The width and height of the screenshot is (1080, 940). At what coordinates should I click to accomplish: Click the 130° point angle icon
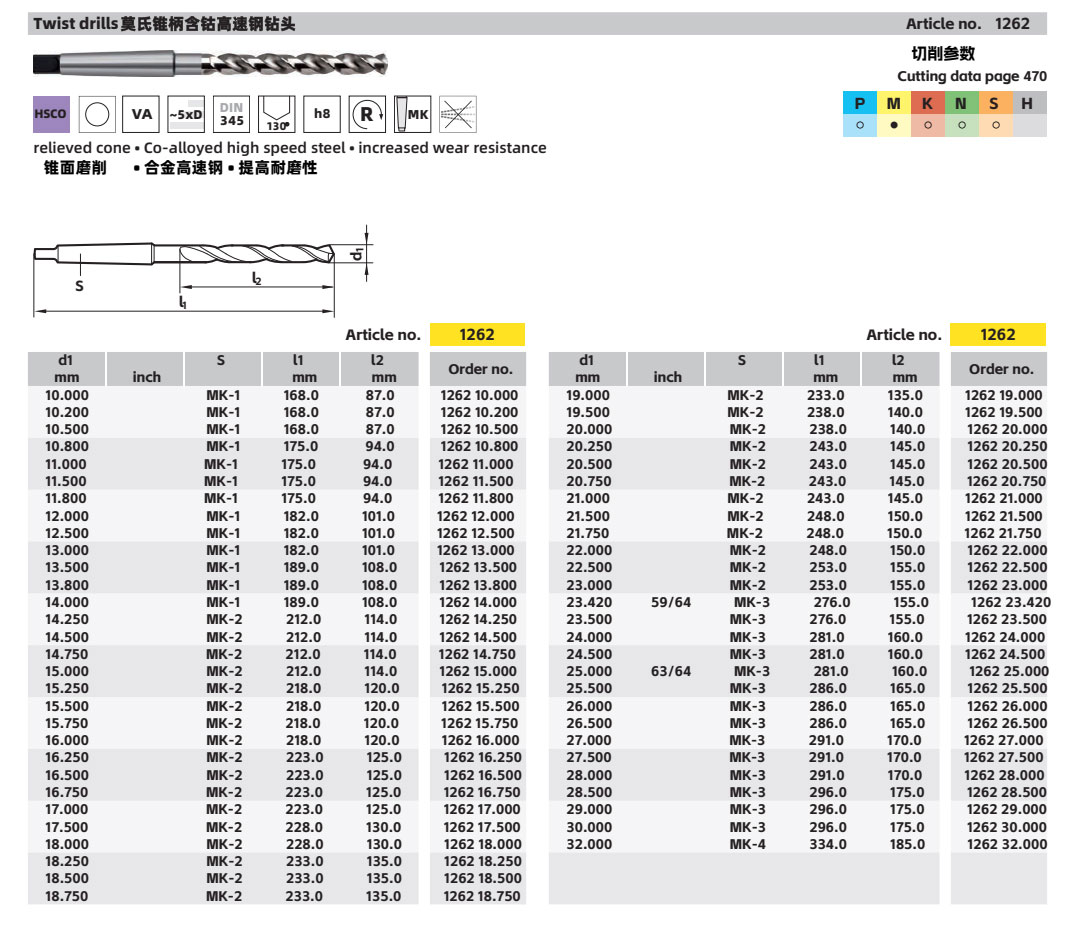275,114
